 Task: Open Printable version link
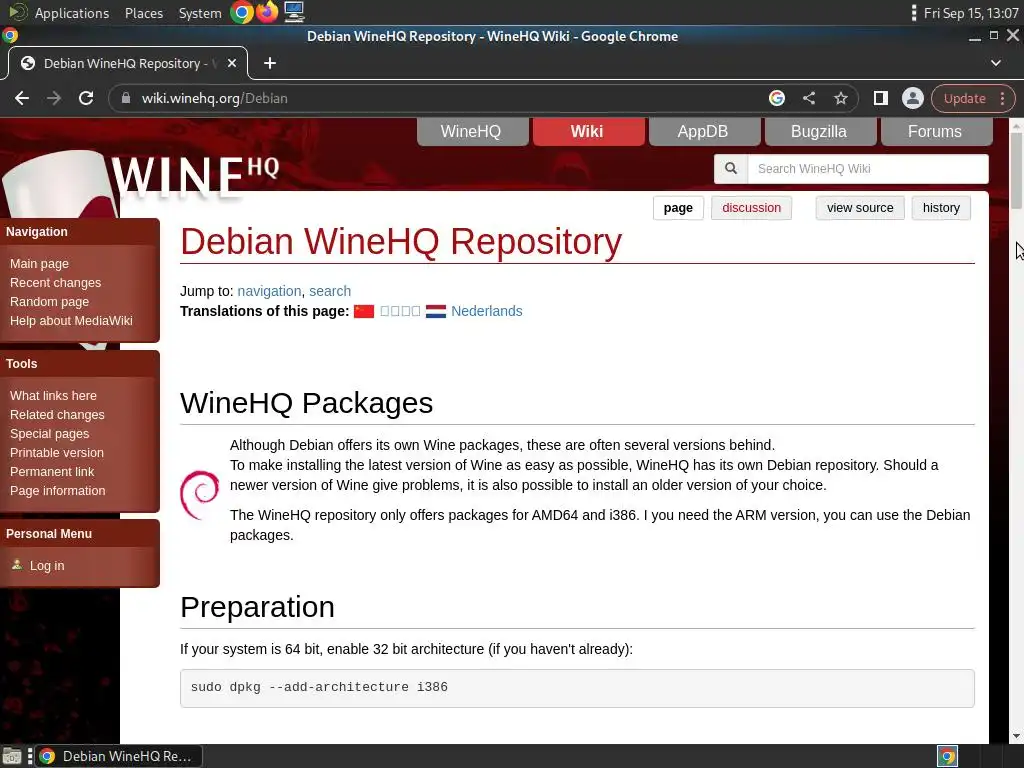point(56,453)
